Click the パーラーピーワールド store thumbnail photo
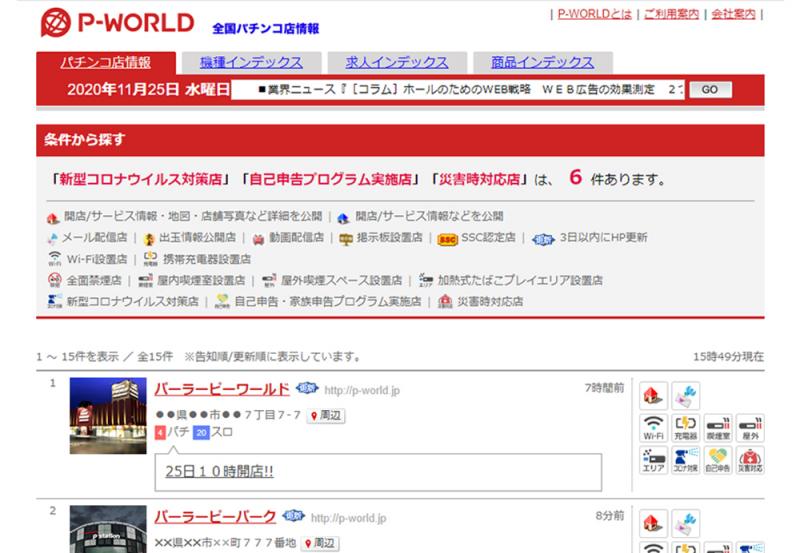 point(107,416)
